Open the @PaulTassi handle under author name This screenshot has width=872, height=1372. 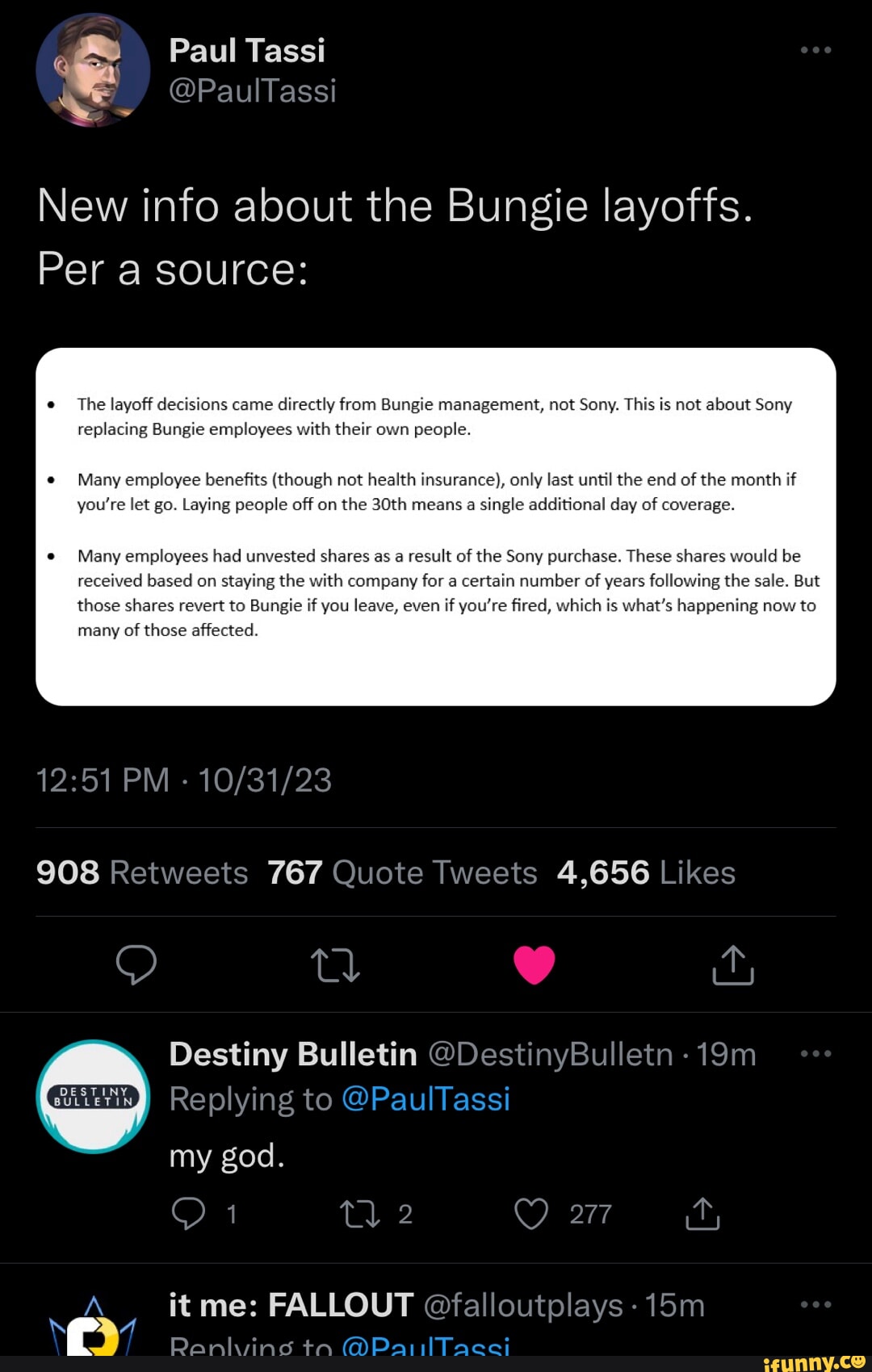pos(252,90)
